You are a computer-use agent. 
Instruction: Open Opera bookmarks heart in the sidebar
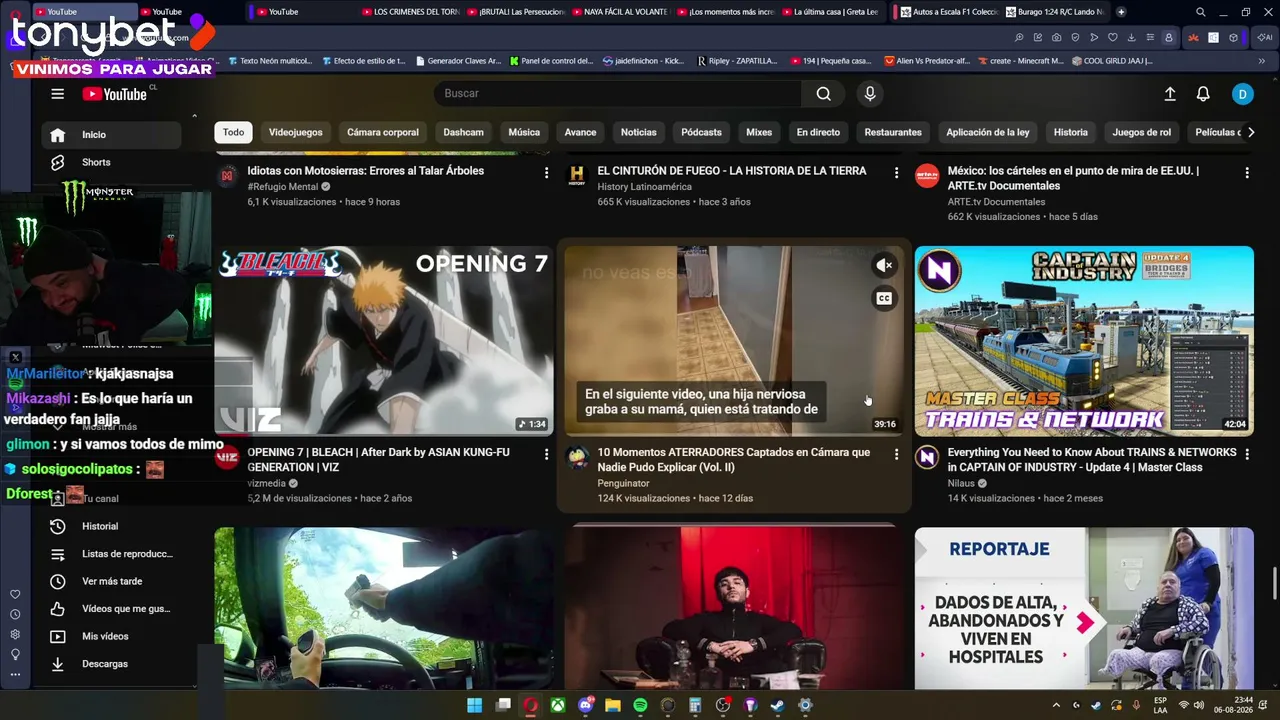click(x=15, y=594)
